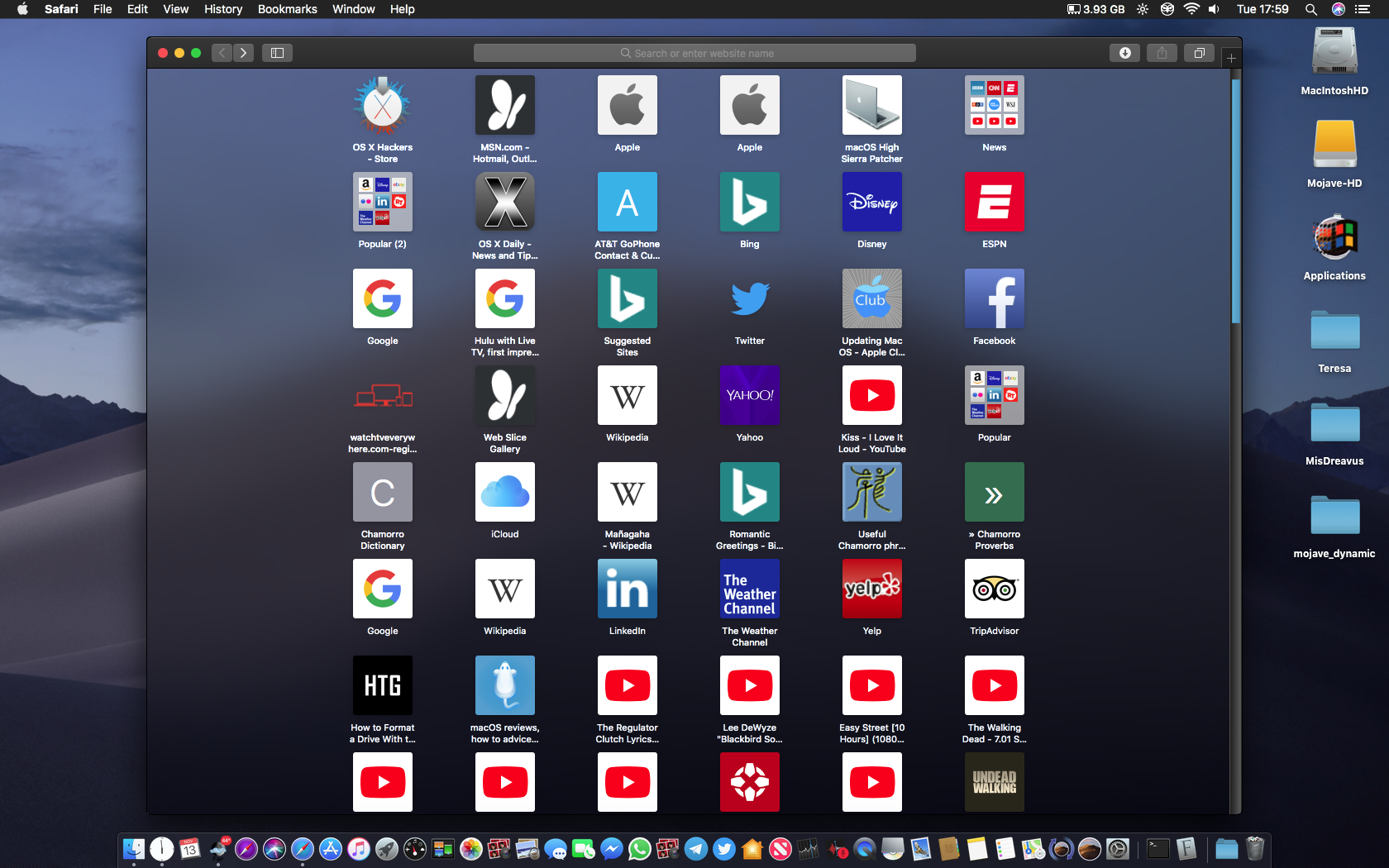Show all tabs overview

pyautogui.click(x=1200, y=53)
